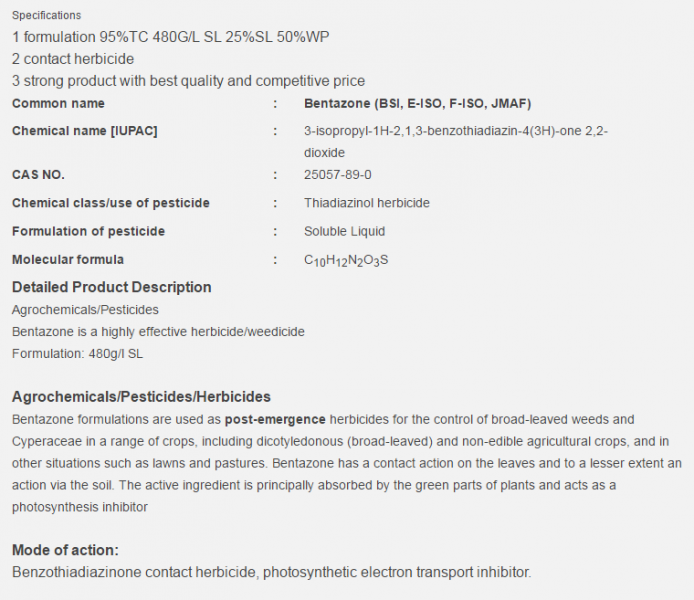The image size is (694, 600).
Task: Click the Thiadiazinol herbicide value
Action: (366, 203)
